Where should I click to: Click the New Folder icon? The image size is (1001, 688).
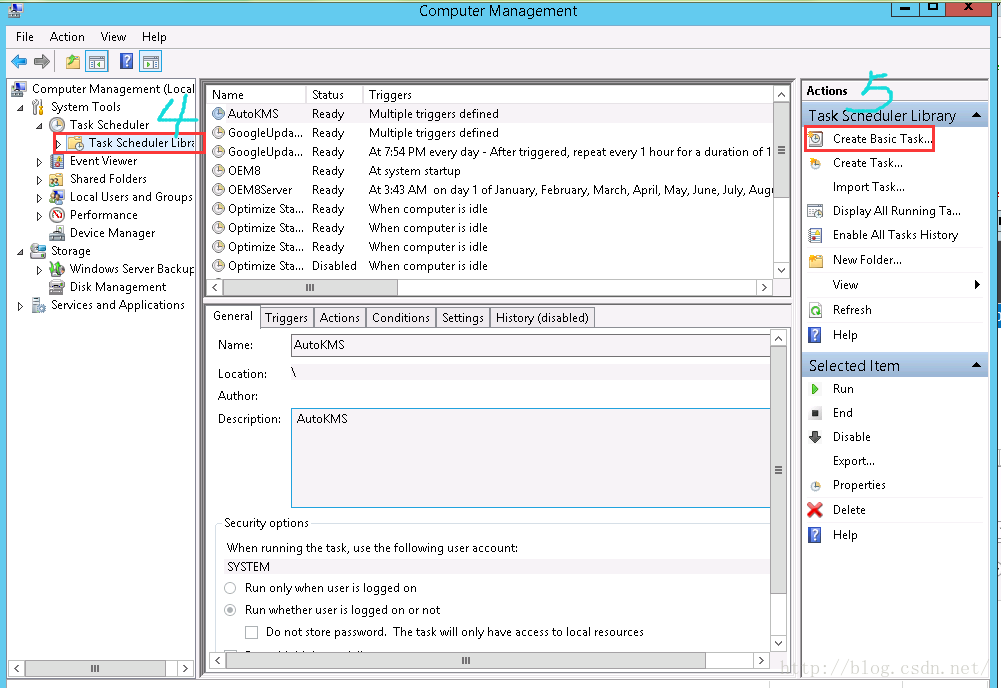click(815, 260)
